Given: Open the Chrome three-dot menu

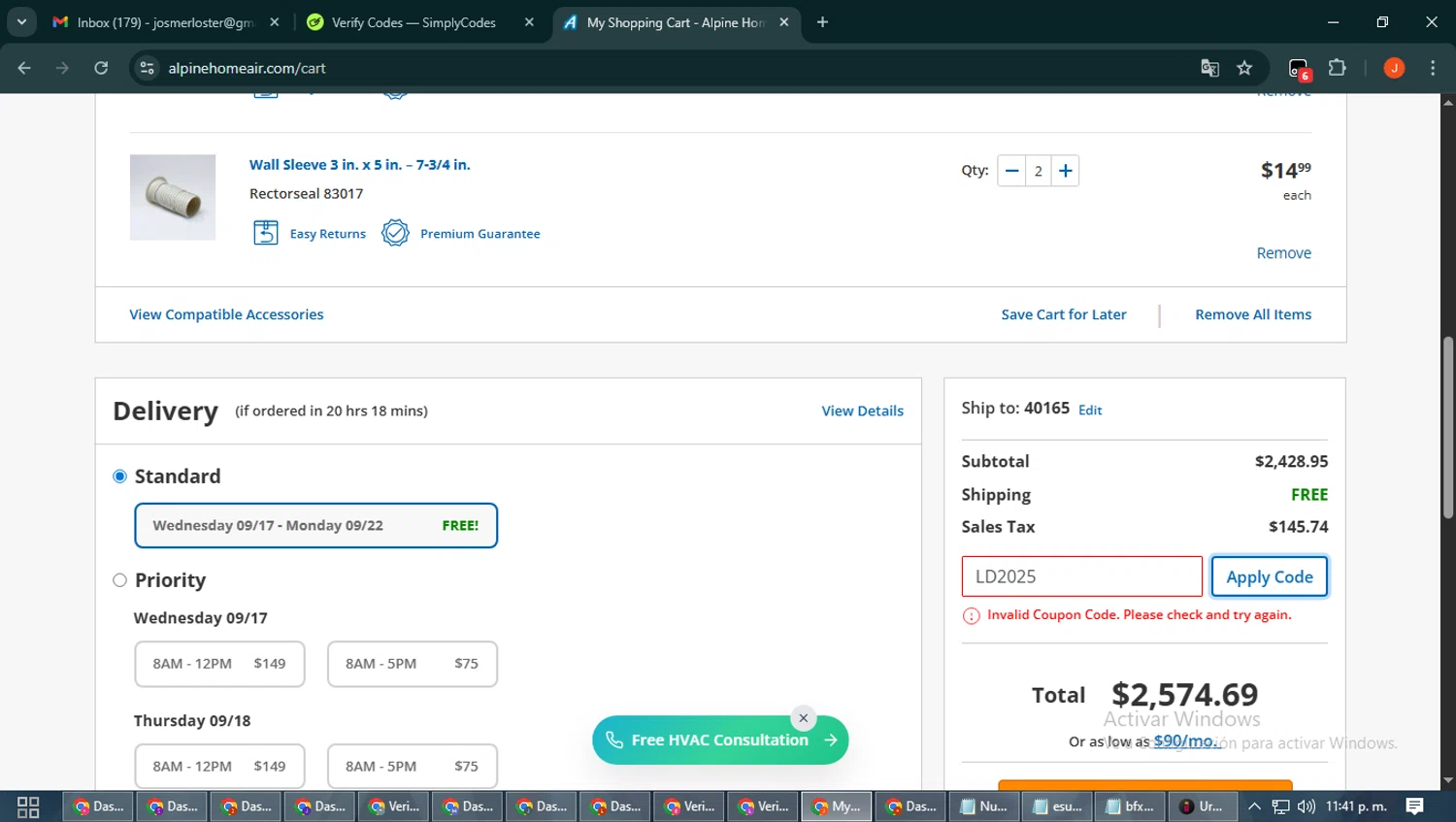Looking at the screenshot, I should pyautogui.click(x=1433, y=68).
